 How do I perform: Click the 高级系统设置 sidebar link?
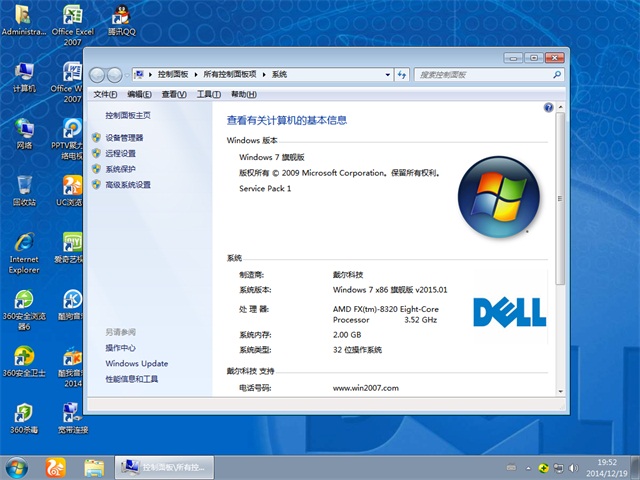point(128,185)
